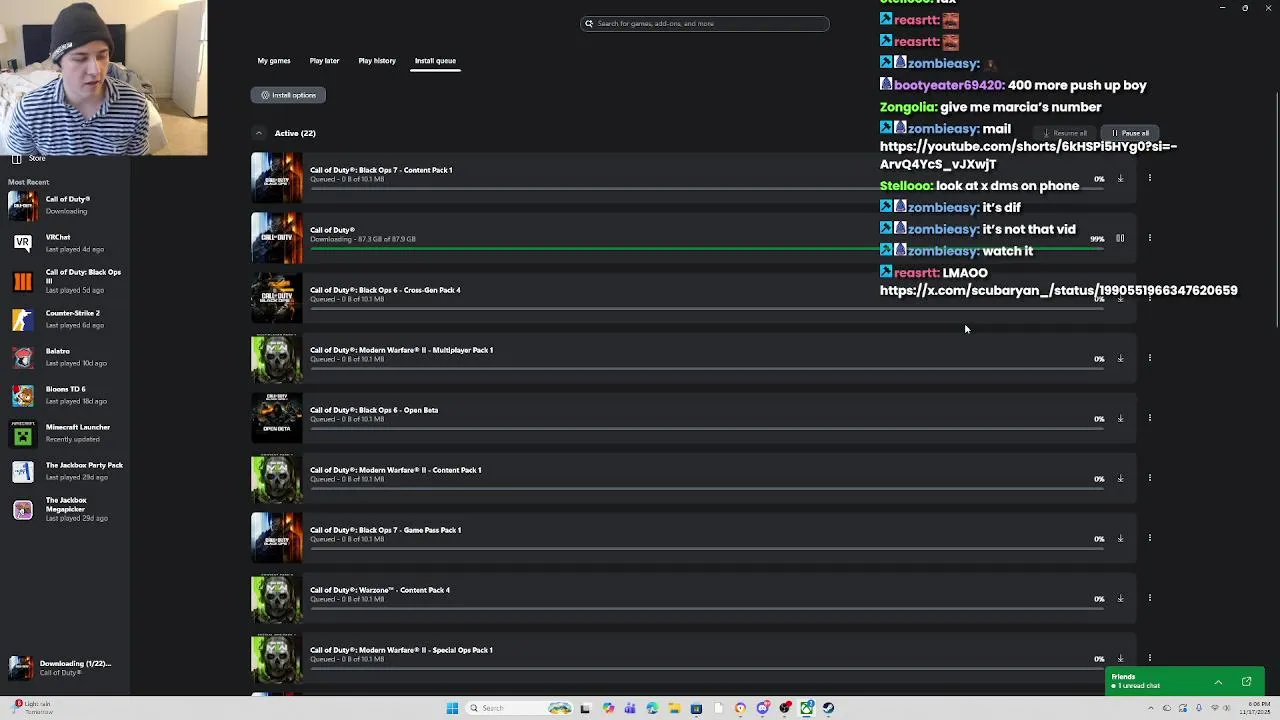Click the Black Ops 6 Cross-Gen Pack 4 thumbnail
Viewport: 1280px width, 720px height.
[x=276, y=298]
